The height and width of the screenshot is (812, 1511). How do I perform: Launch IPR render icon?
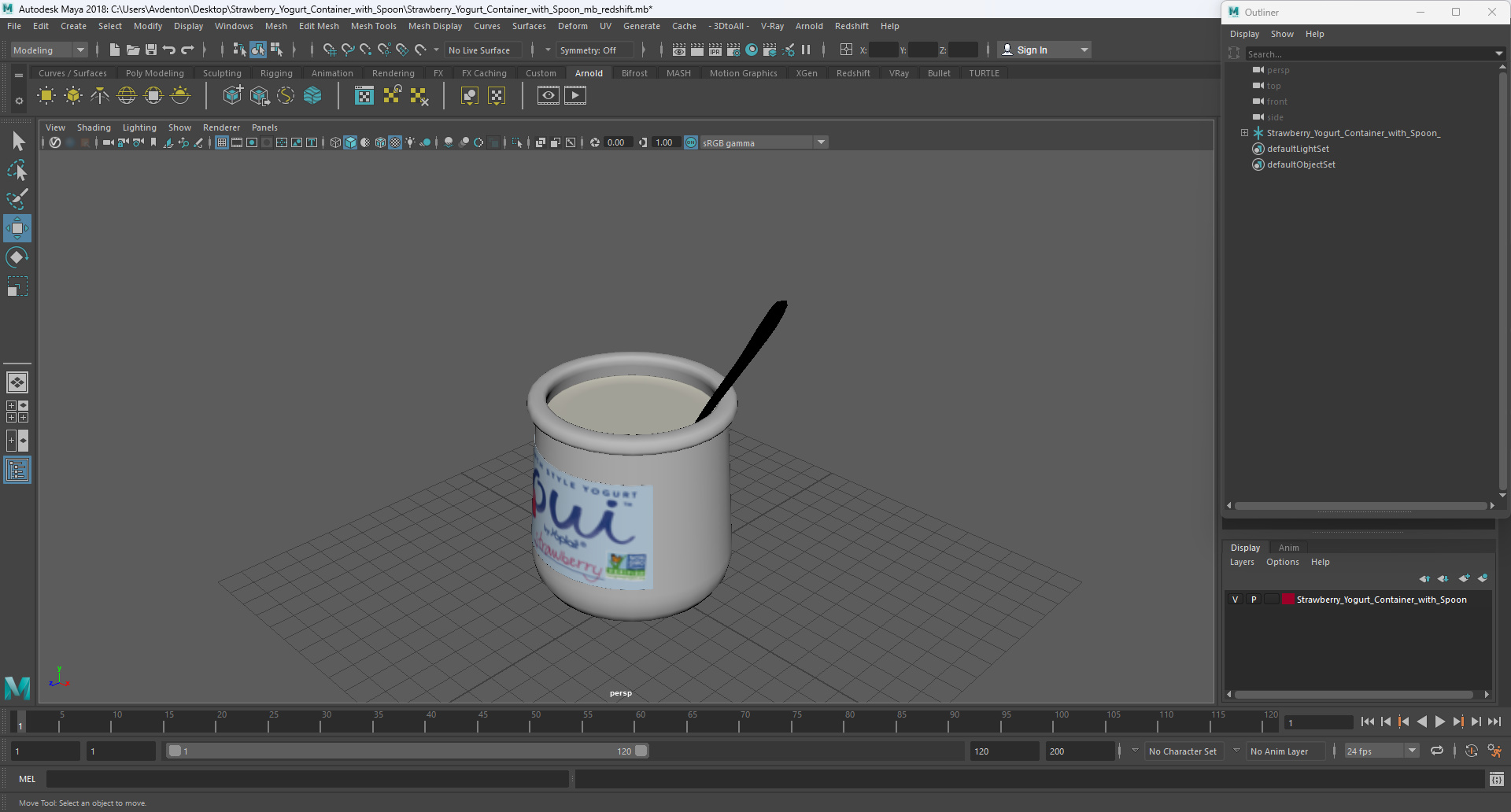(x=715, y=50)
